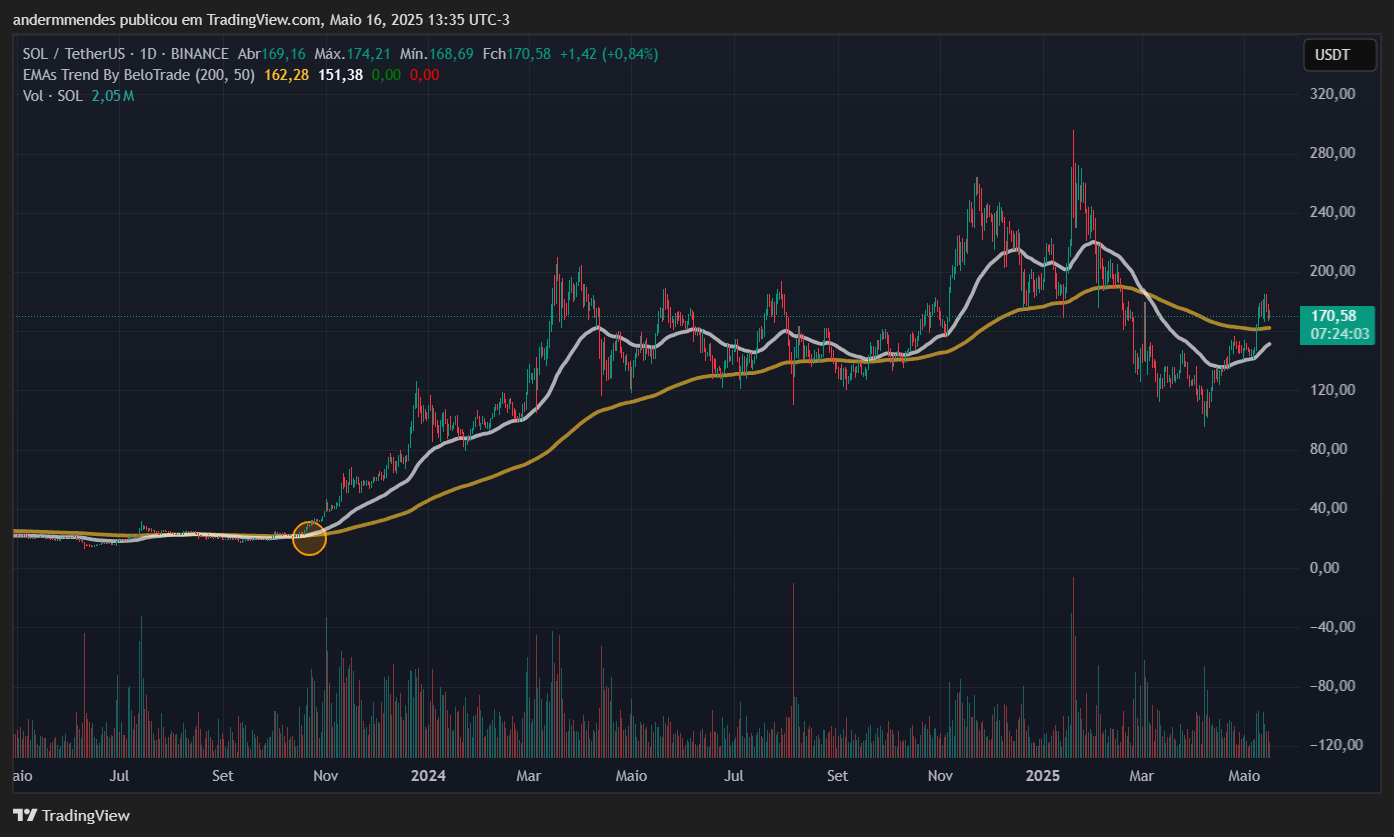Click the 07:24:03 bar countdown timer
The height and width of the screenshot is (837, 1394).
(x=1332, y=333)
